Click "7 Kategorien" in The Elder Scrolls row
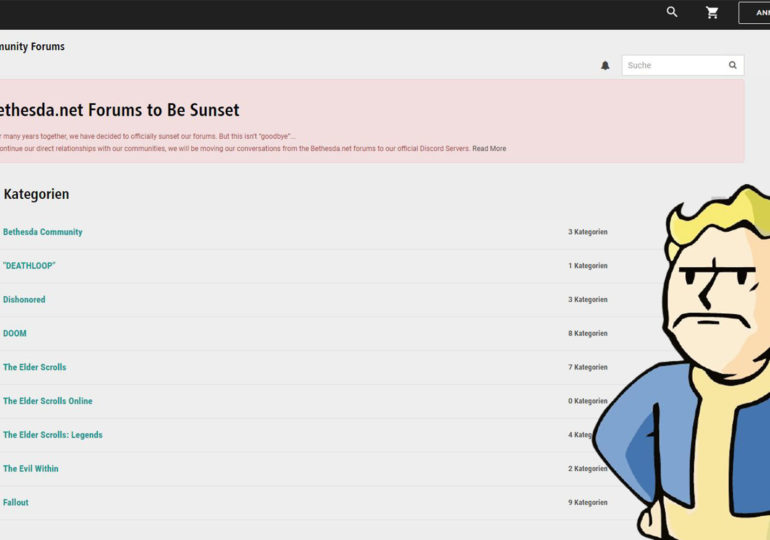The width and height of the screenshot is (770, 540). click(588, 367)
